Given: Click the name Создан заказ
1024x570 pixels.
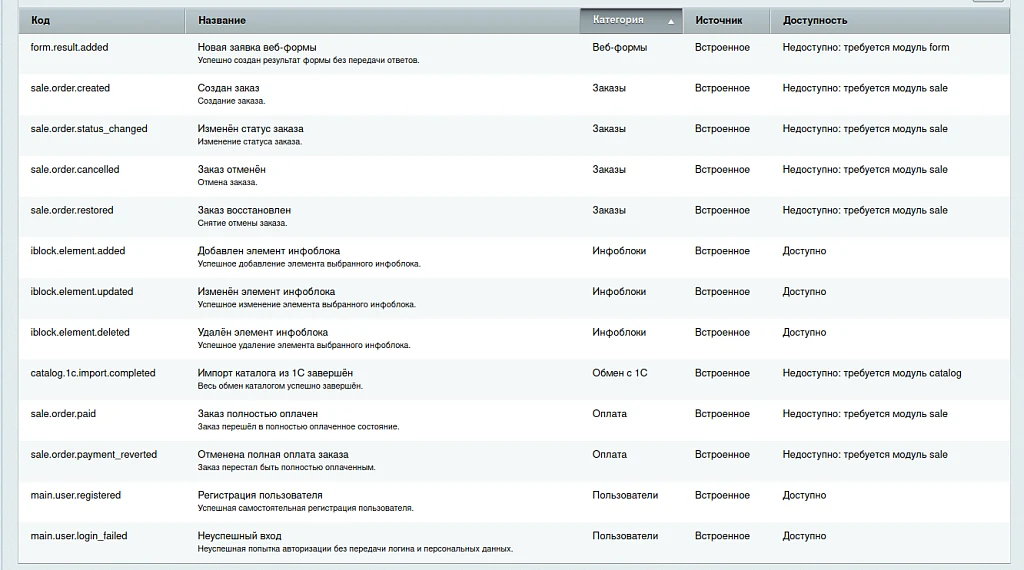Looking at the screenshot, I should click(x=229, y=88).
